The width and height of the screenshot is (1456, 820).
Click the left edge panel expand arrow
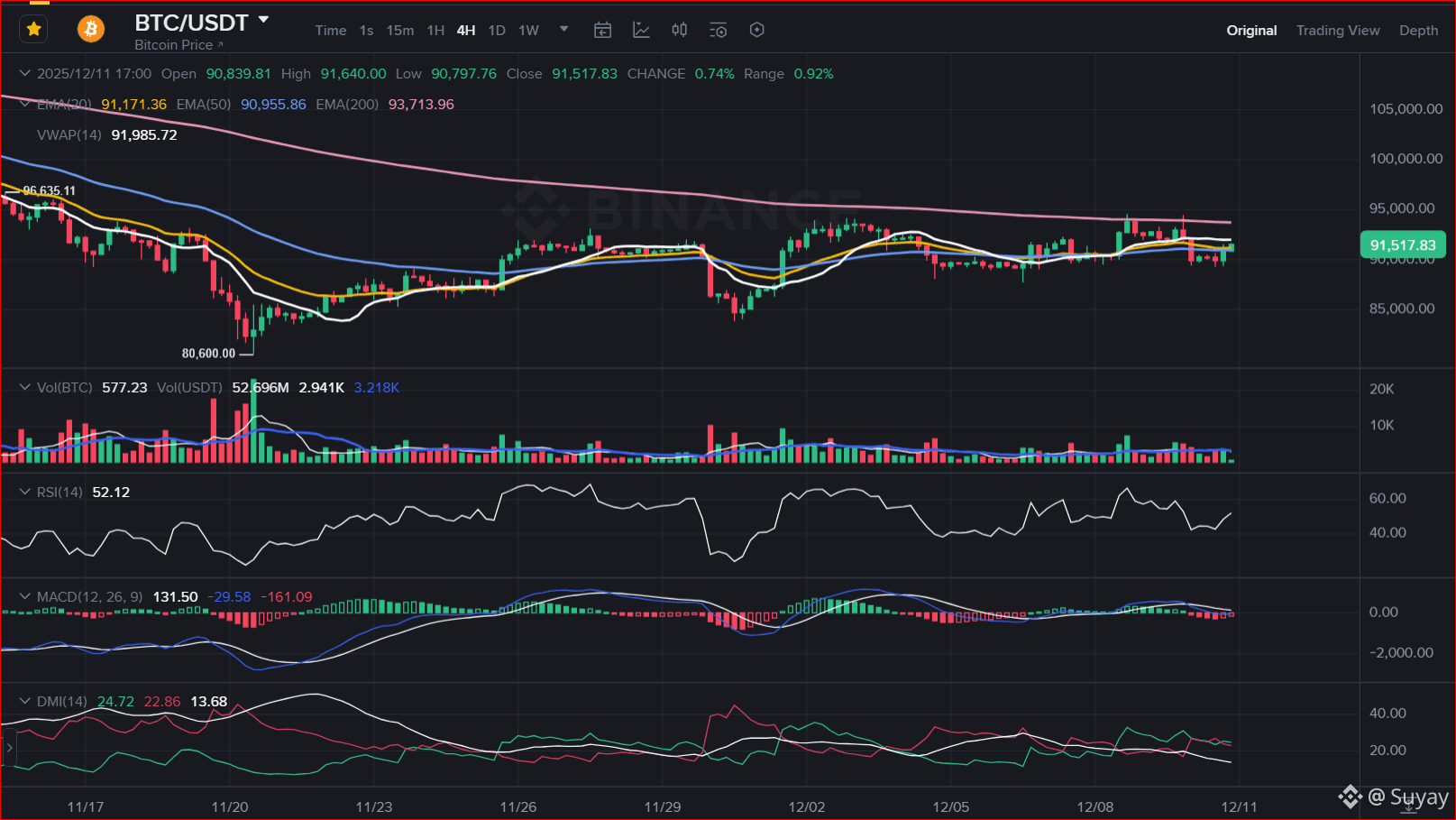10,748
